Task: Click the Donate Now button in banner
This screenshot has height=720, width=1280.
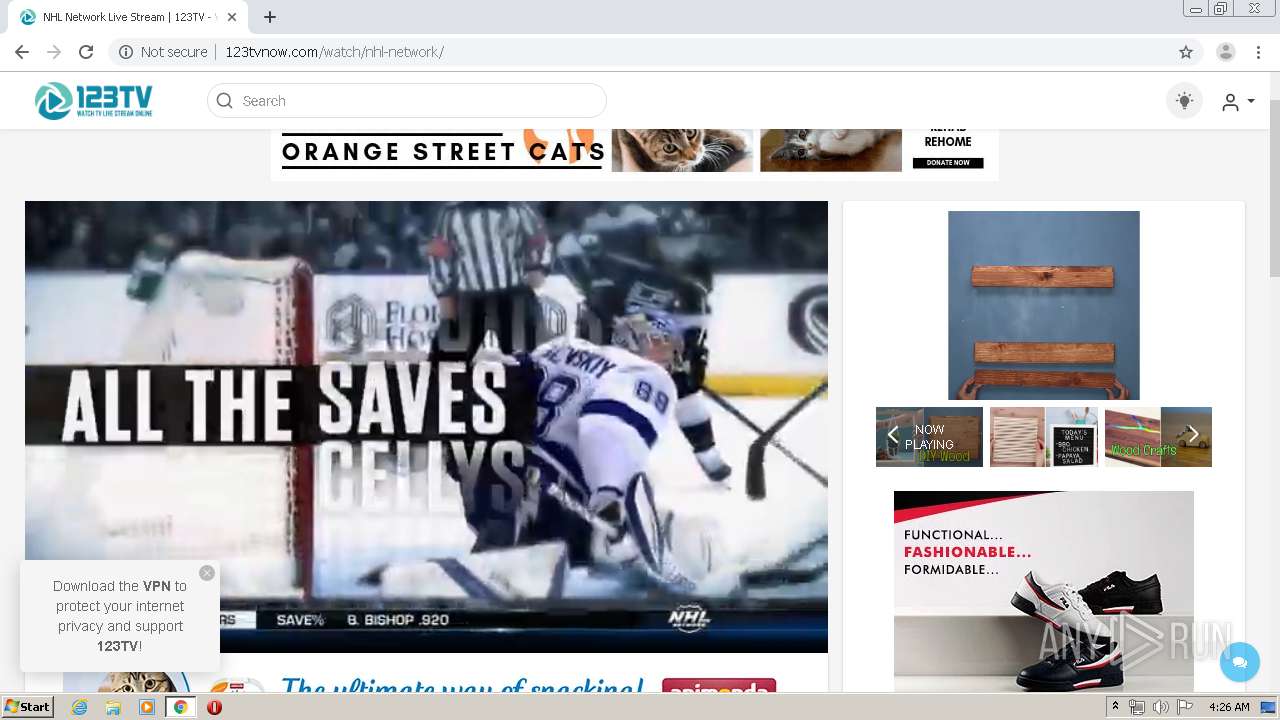Action: point(948,162)
